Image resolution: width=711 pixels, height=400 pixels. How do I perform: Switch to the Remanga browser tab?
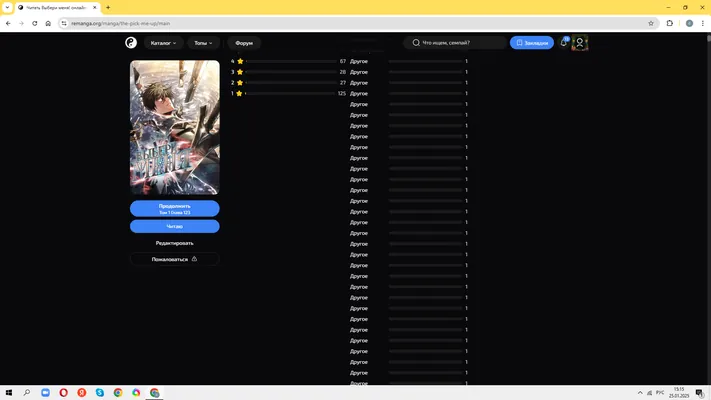point(58,8)
